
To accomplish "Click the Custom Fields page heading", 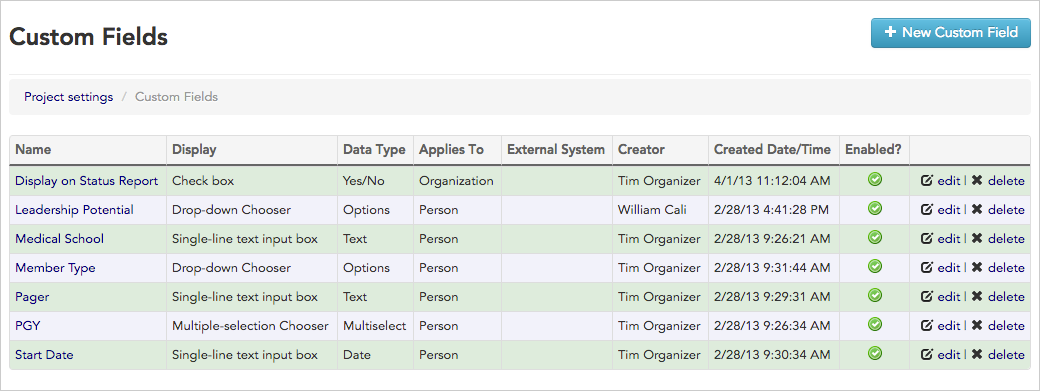I will click(88, 37).
